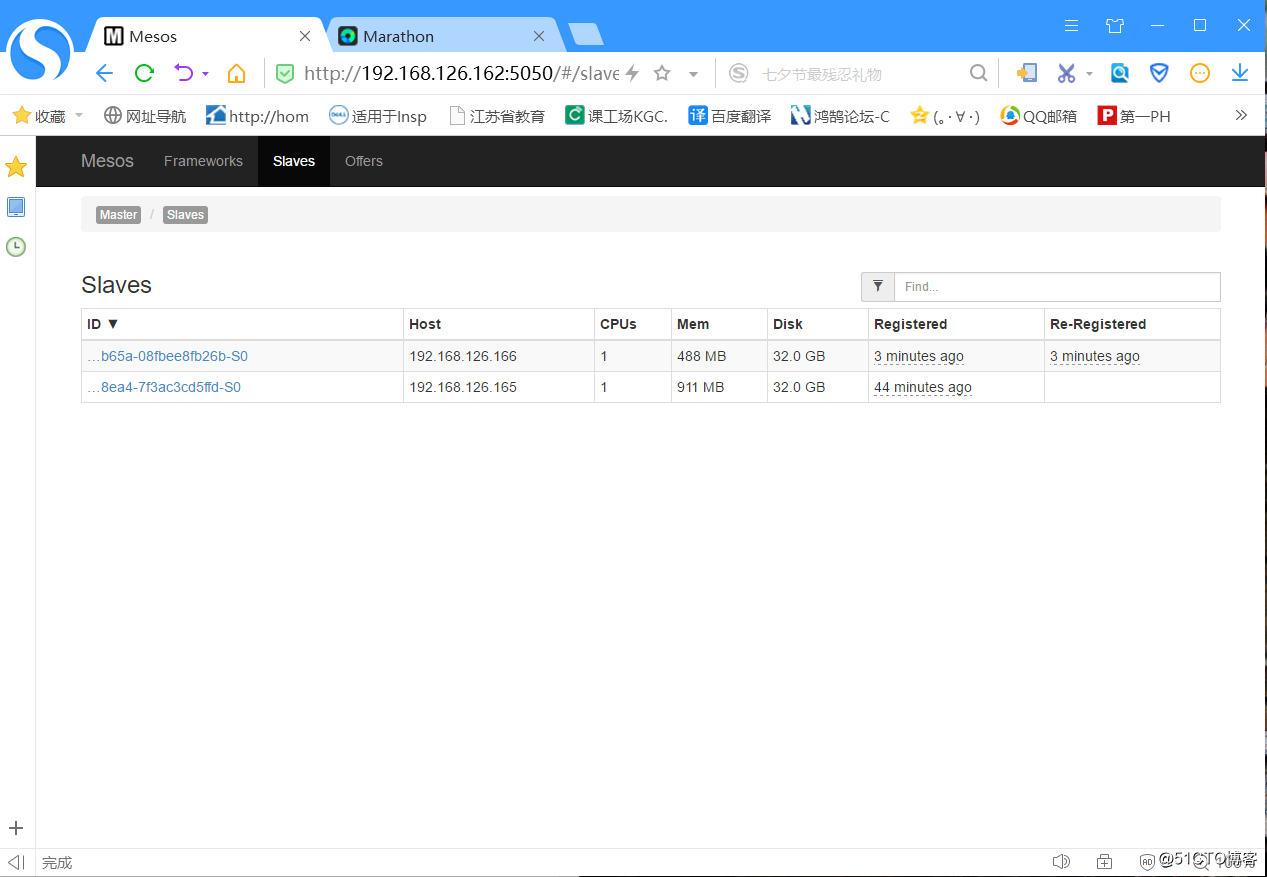Open a new browser tab

586,35
